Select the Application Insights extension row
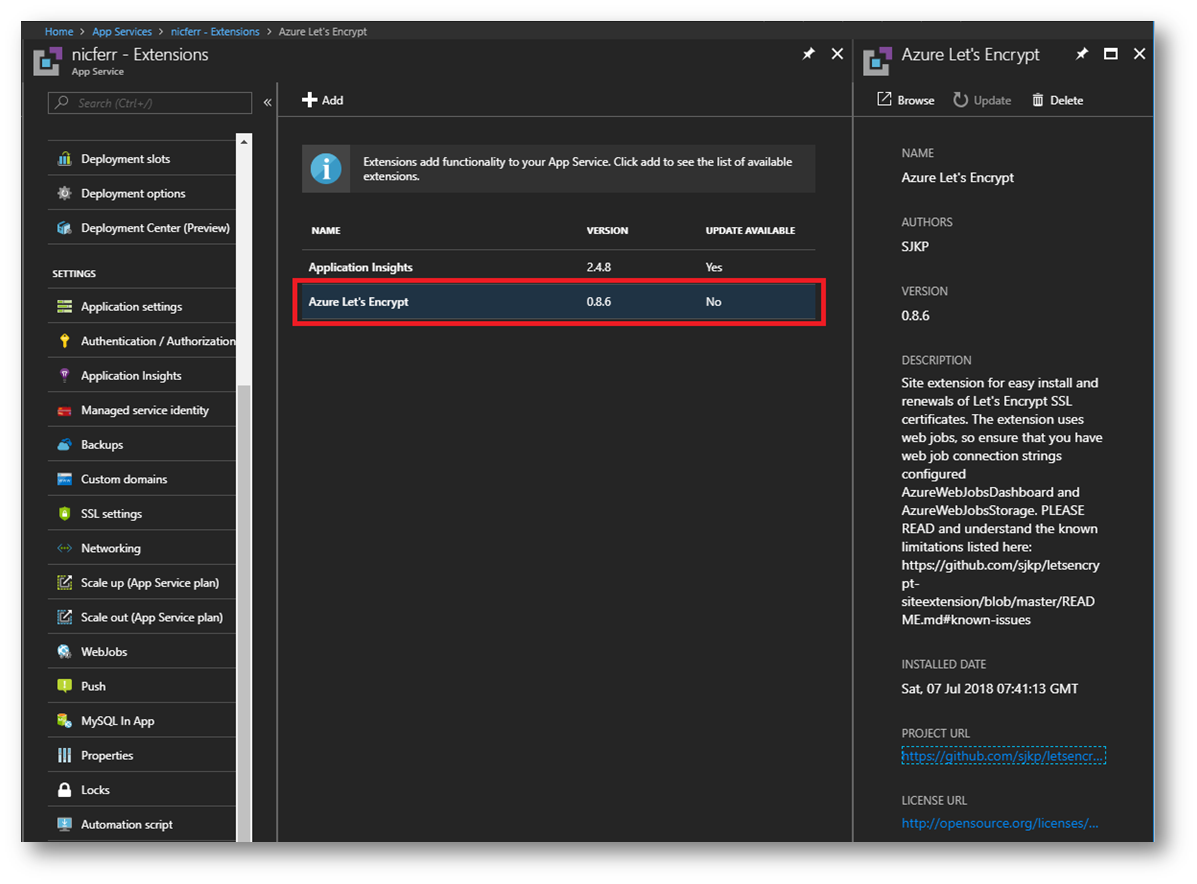1197x884 pixels. (559, 267)
